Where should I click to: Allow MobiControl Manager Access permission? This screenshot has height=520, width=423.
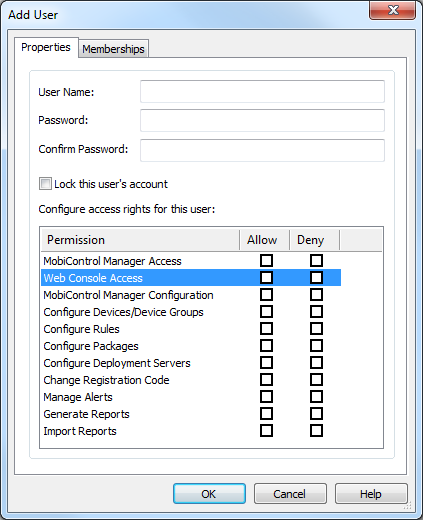point(266,261)
